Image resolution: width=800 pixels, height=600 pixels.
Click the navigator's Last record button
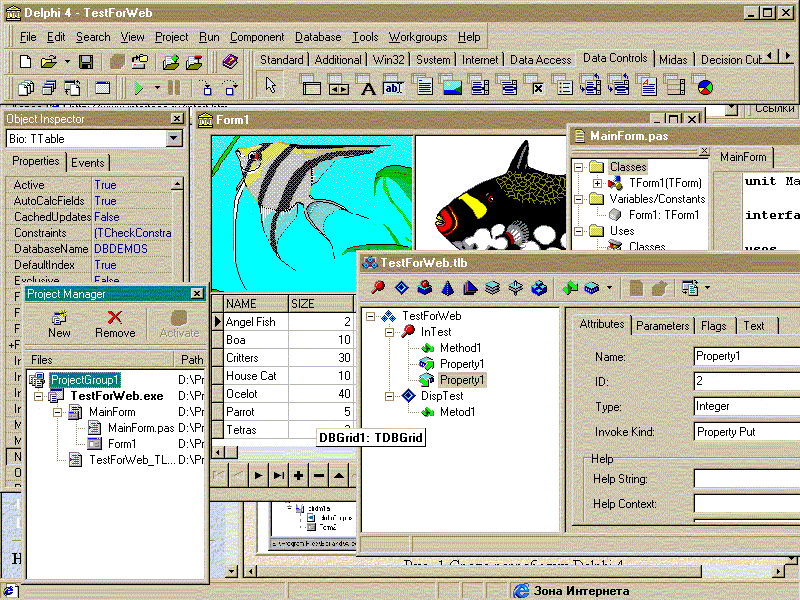(x=279, y=476)
